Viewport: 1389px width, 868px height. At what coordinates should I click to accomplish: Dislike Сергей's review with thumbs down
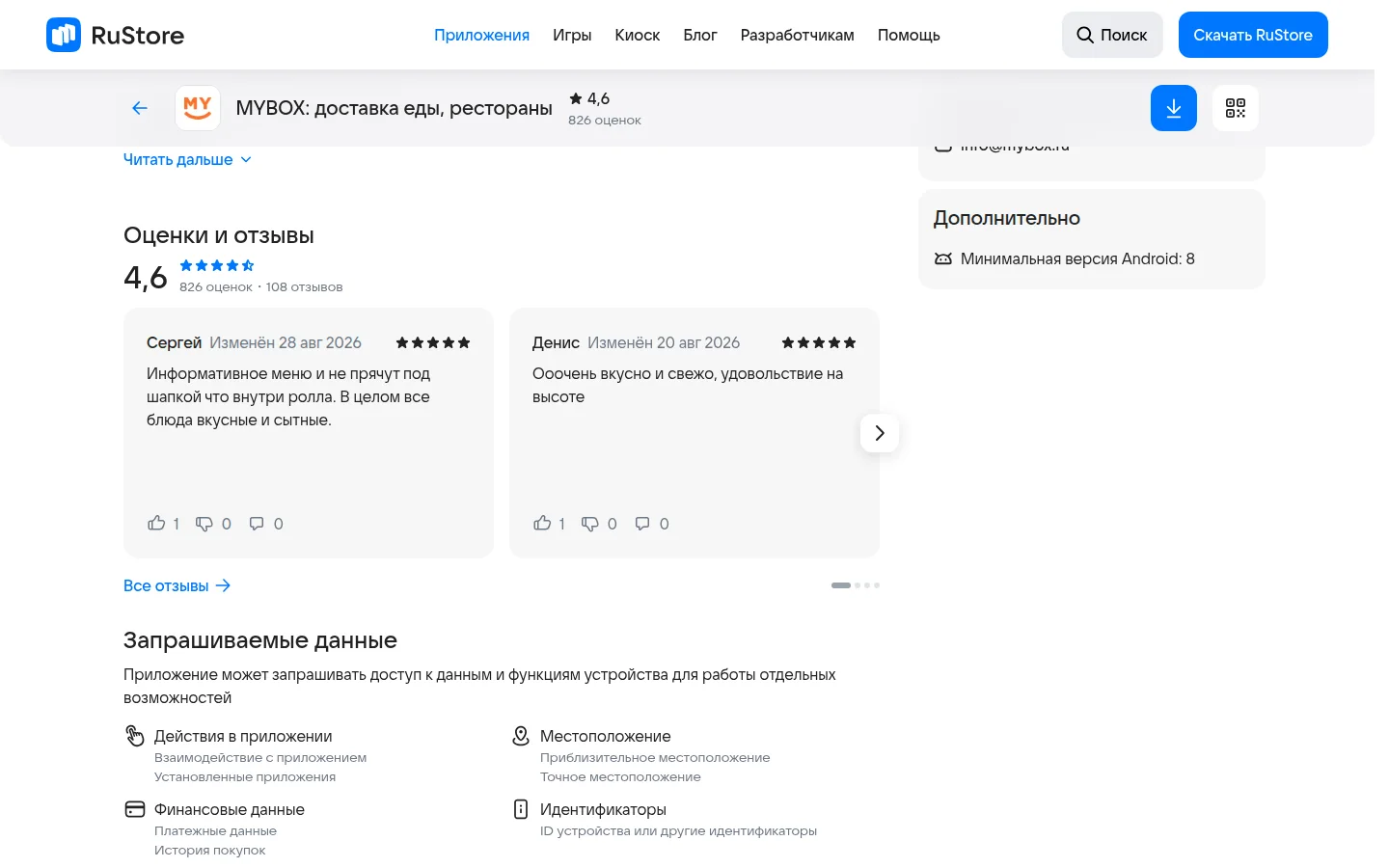point(204,524)
